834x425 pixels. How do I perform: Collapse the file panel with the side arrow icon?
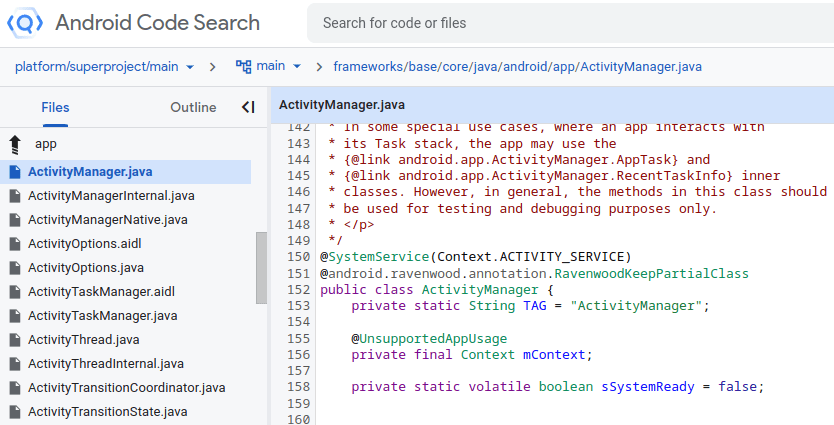[248, 107]
